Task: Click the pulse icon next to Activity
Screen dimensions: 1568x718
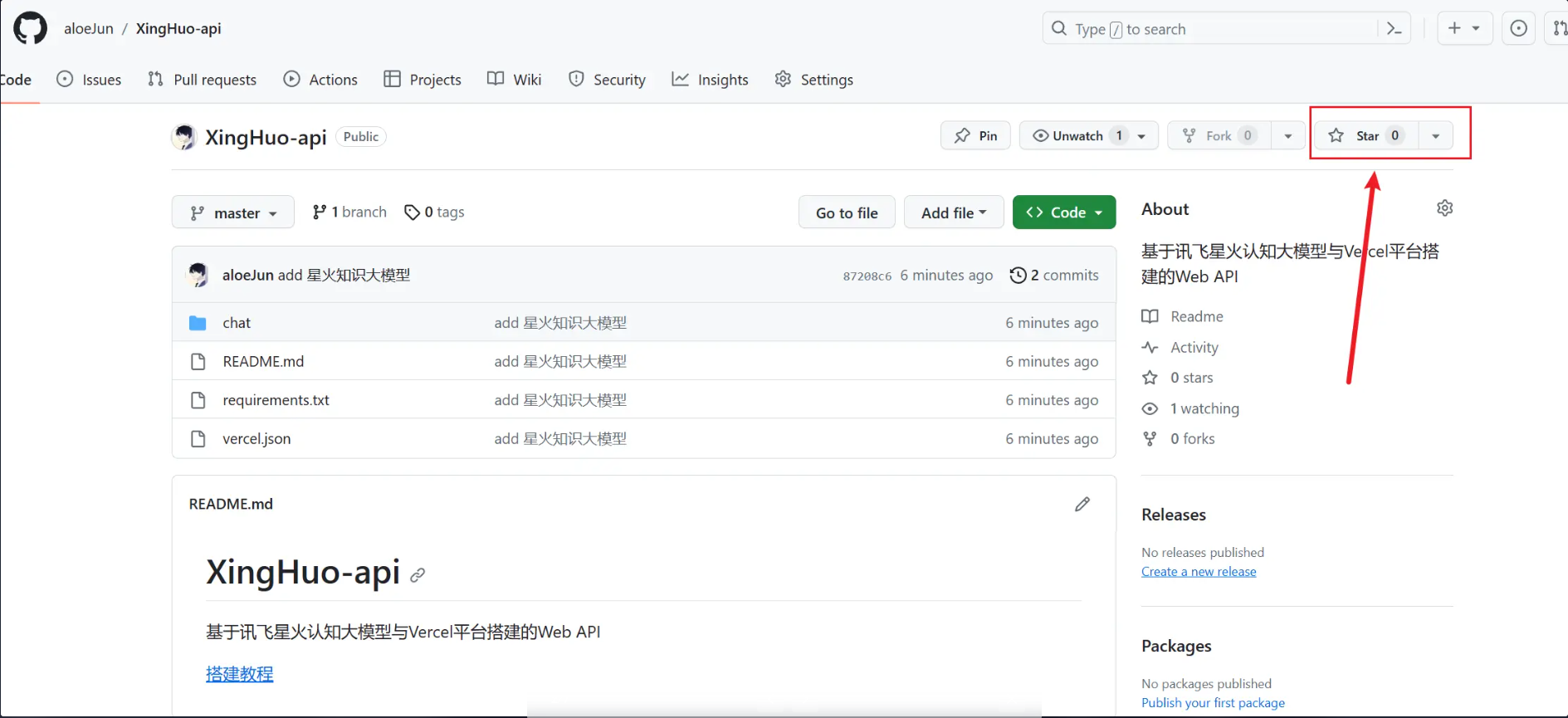Action: [1150, 347]
